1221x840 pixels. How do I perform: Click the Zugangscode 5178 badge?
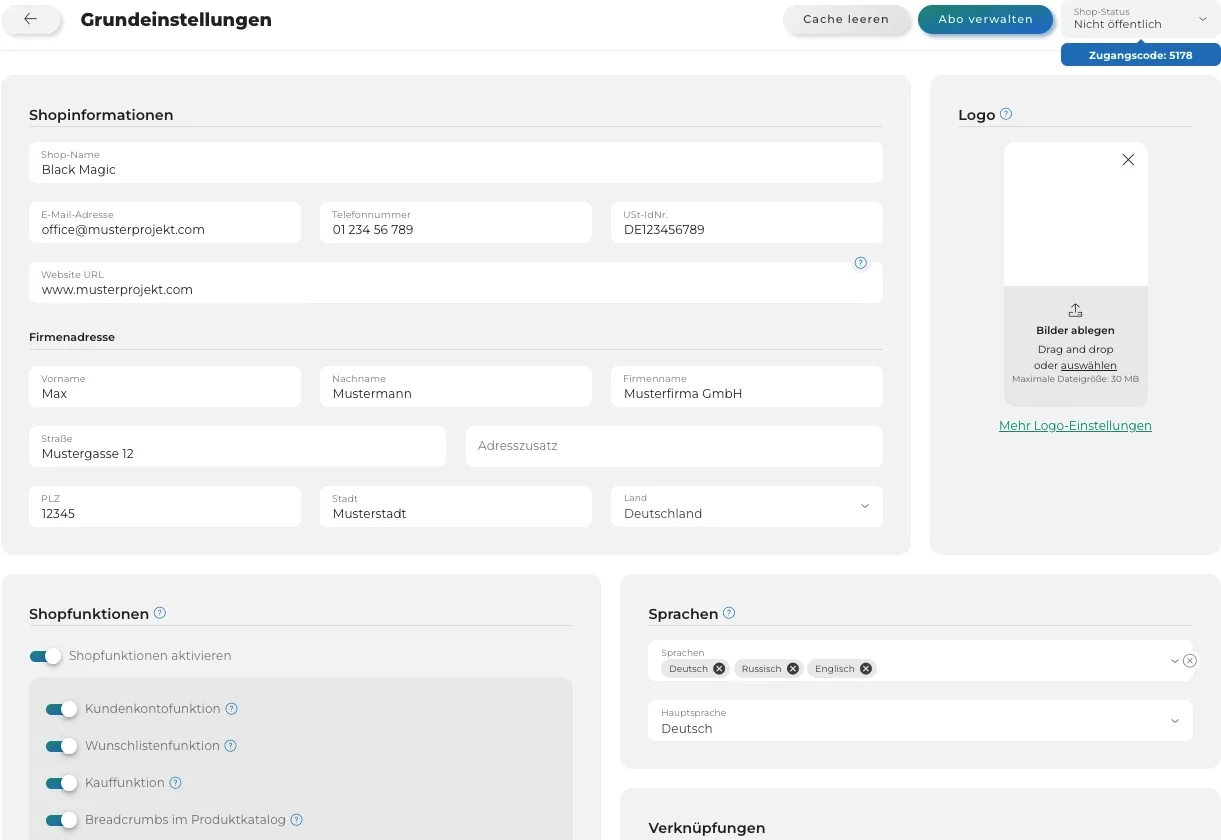coord(1140,55)
